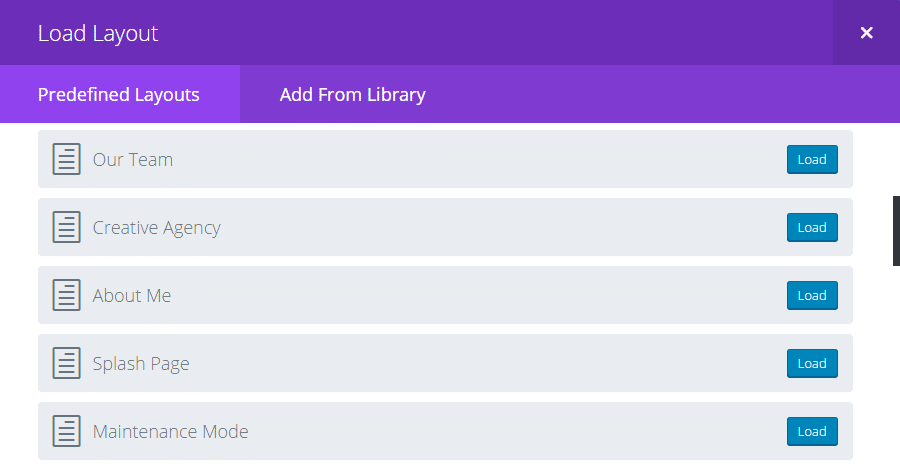This screenshot has width=900, height=464.
Task: Select the About Me layout name
Action: click(132, 296)
